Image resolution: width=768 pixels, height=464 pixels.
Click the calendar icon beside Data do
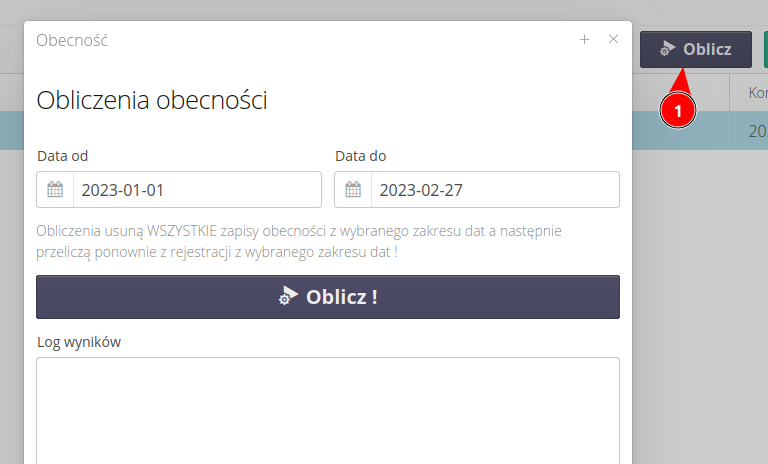353,190
